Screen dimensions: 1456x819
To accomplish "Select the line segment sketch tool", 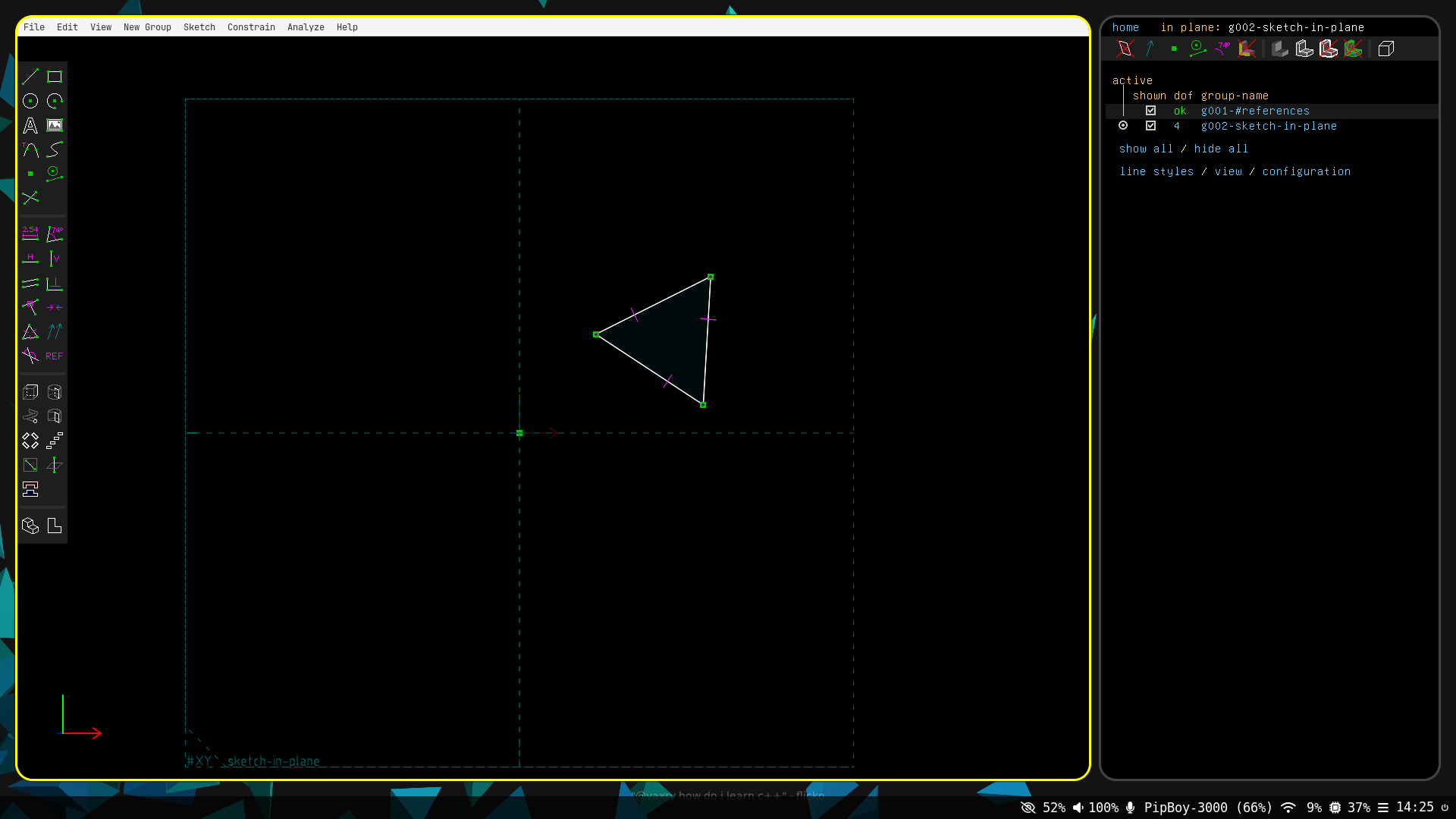I will pos(30,77).
